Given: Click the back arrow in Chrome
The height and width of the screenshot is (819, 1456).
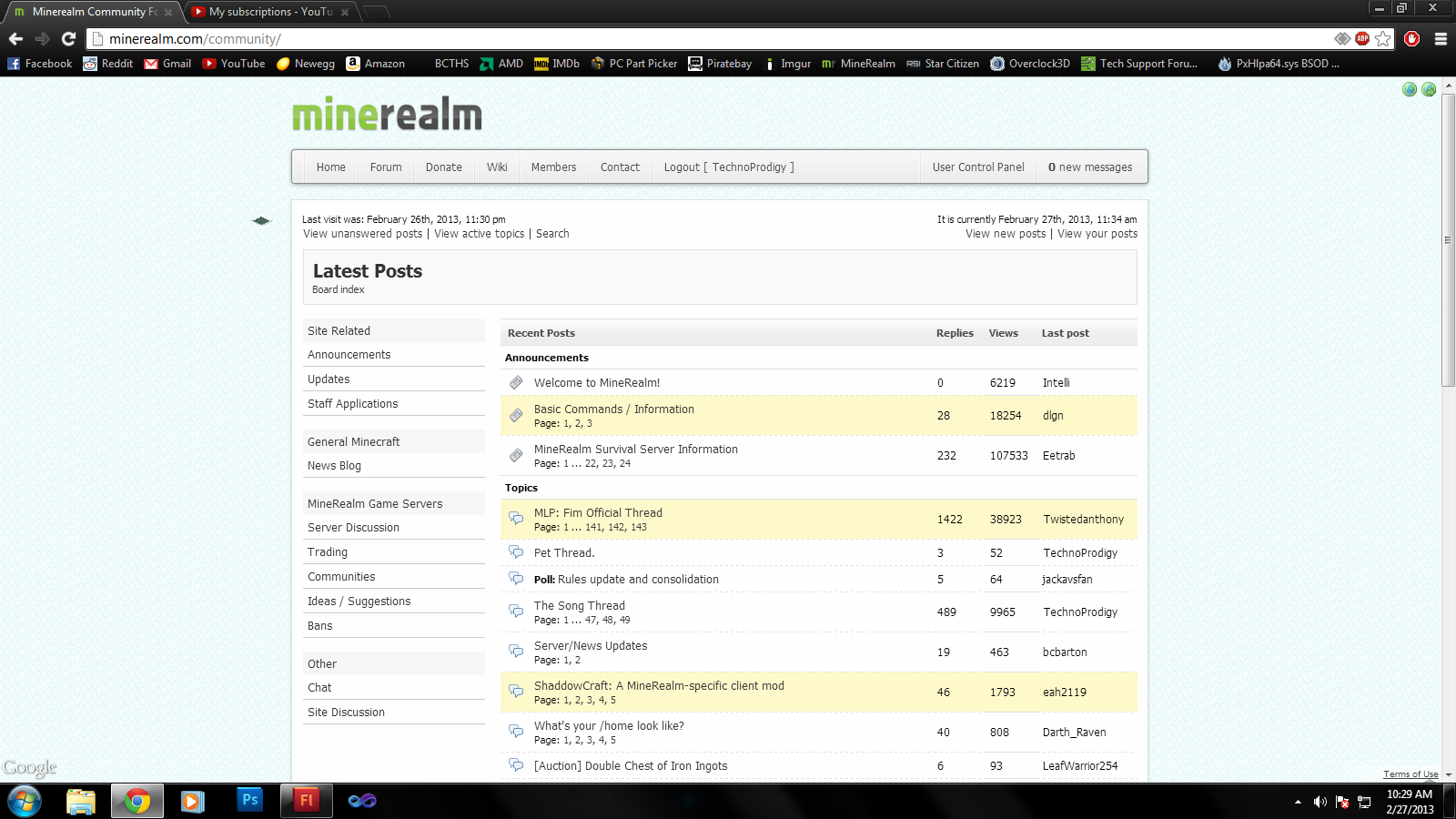Looking at the screenshot, I should pyautogui.click(x=15, y=38).
